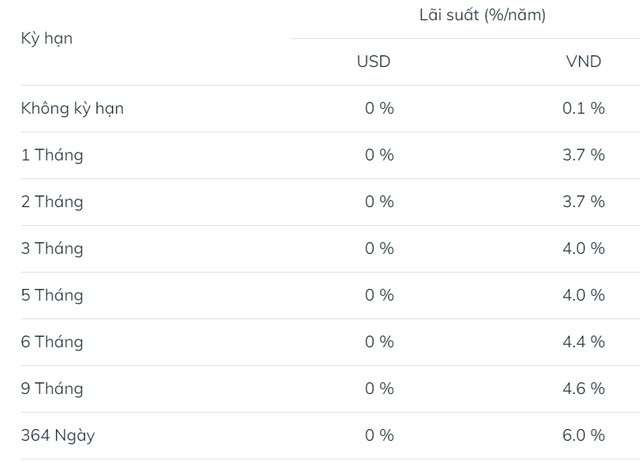Click the 4.6 % VND rate
The width and height of the screenshot is (640, 461).
coord(583,388)
